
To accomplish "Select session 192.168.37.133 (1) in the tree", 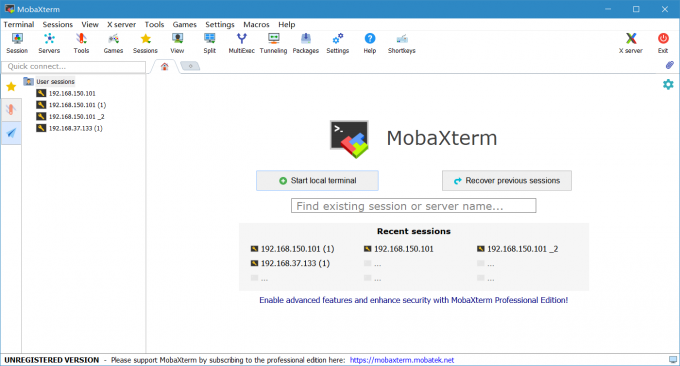I will click(69, 128).
